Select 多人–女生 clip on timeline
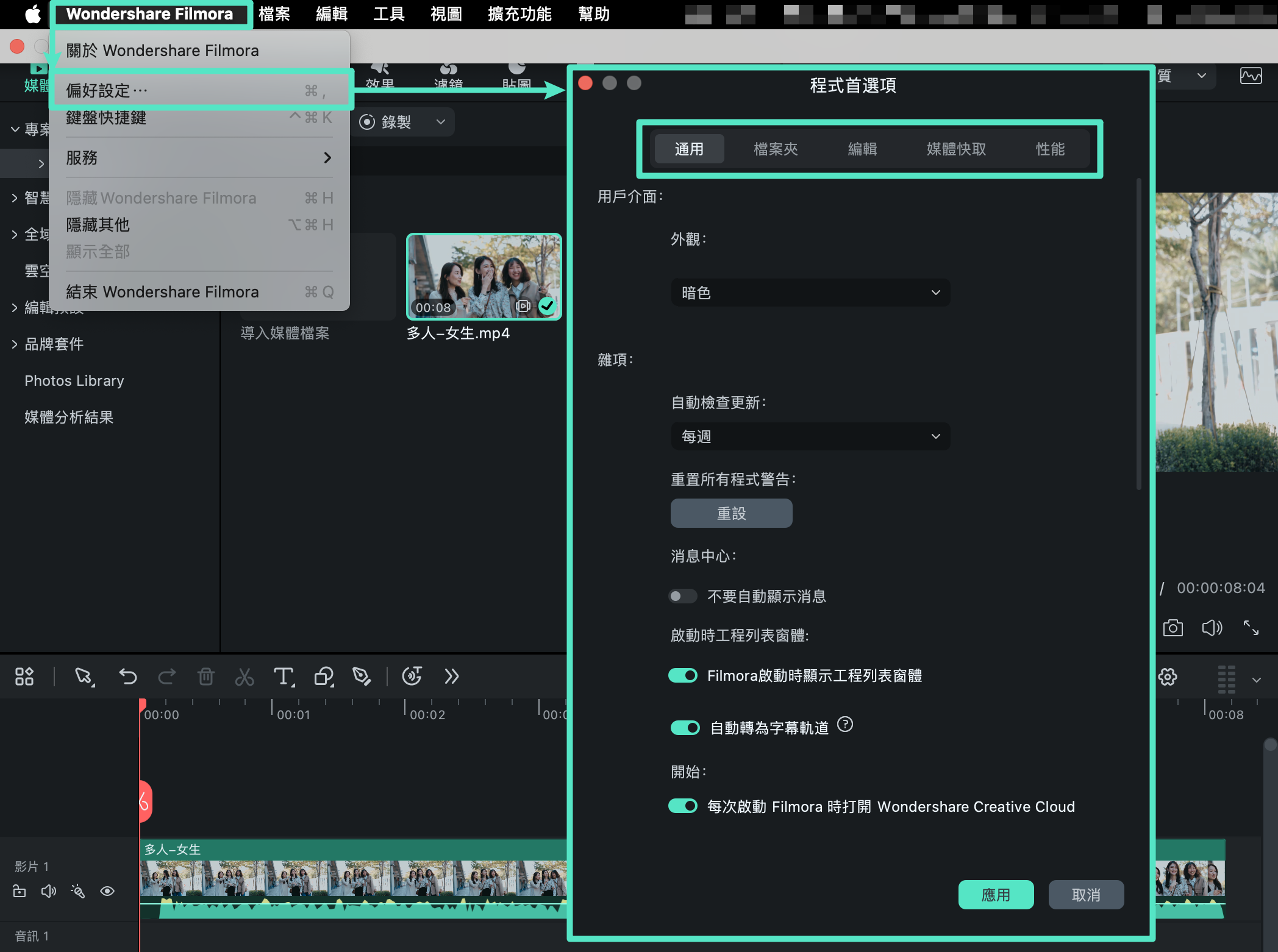This screenshot has height=952, width=1278. [x=354, y=878]
